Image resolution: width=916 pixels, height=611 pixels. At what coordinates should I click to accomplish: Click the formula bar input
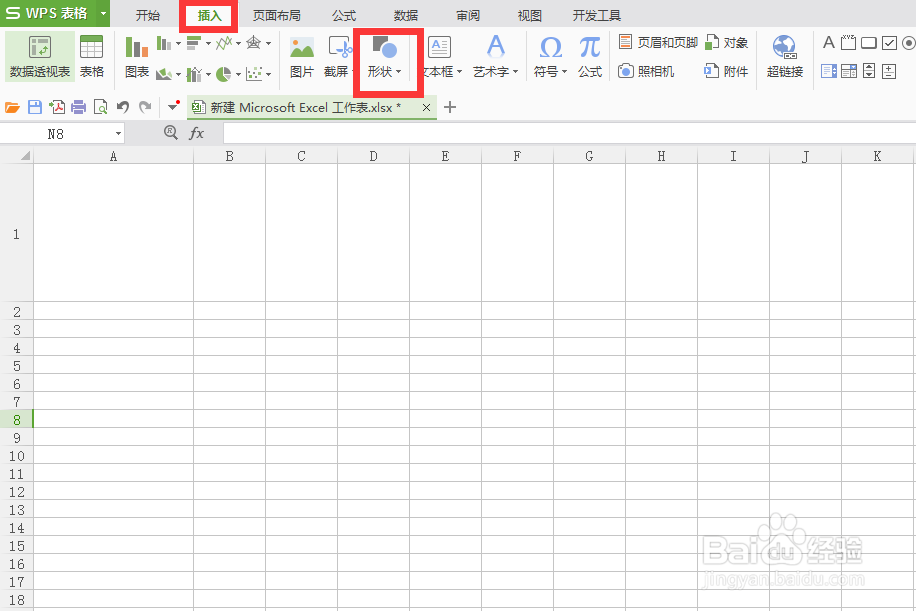570,134
